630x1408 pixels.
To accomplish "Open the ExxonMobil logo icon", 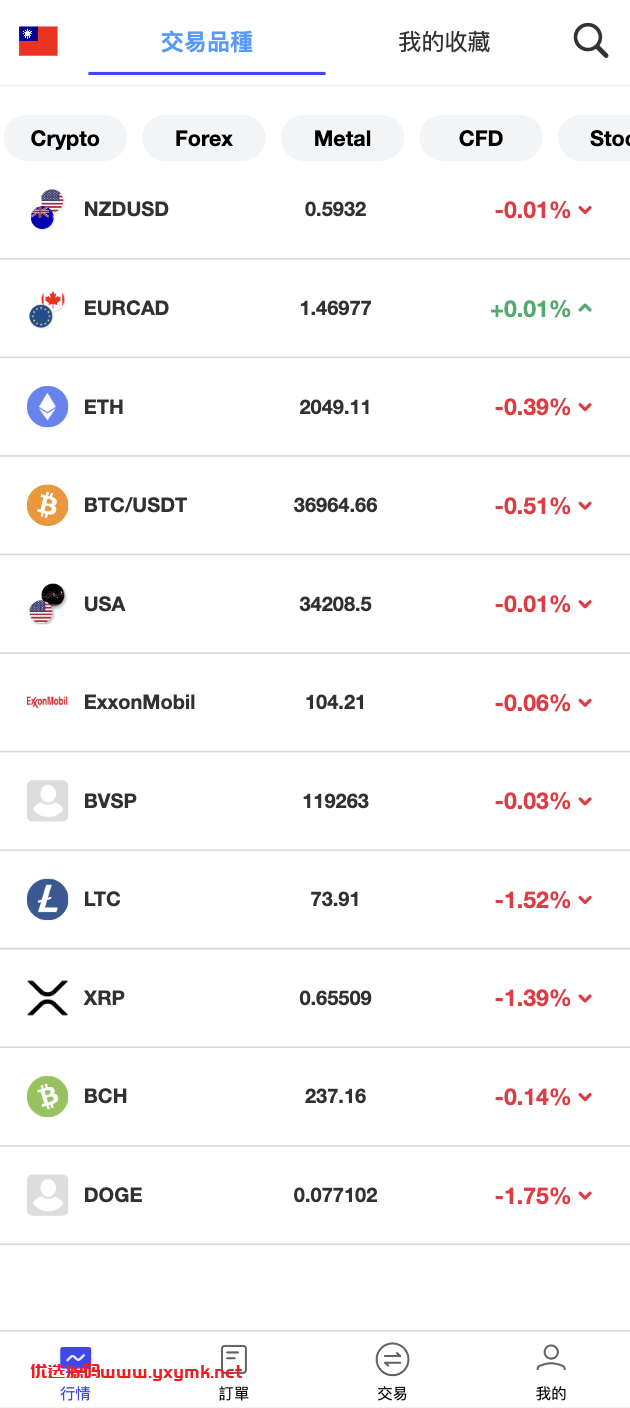I will 47,702.
